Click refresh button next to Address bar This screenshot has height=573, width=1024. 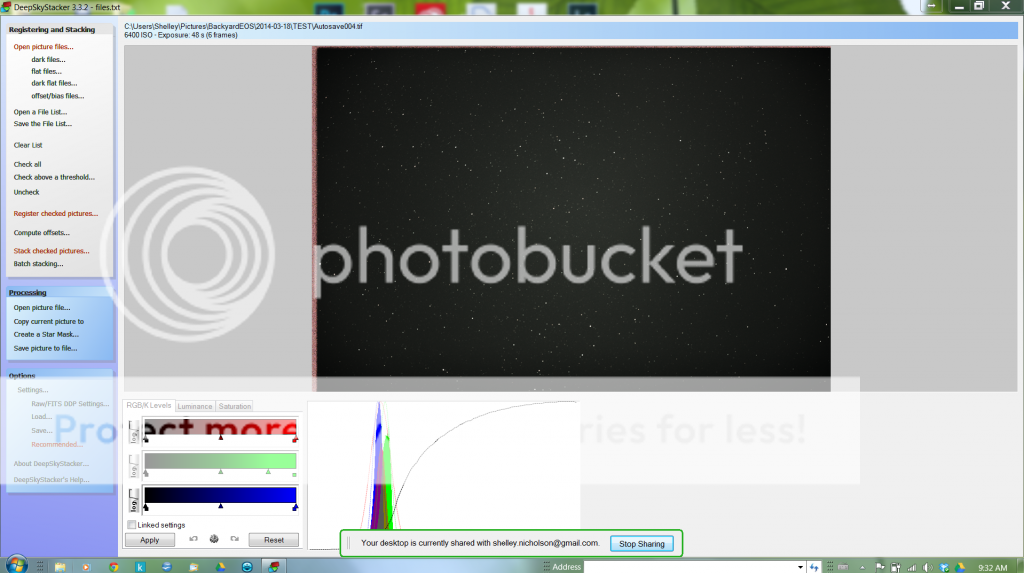[814, 567]
